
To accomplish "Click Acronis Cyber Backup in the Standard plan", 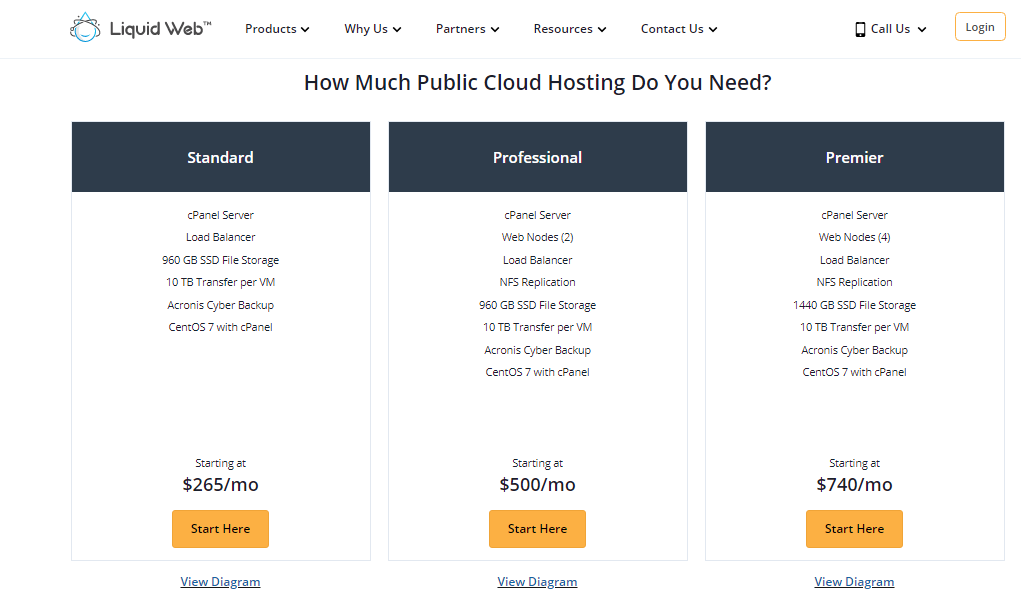I will click(220, 305).
